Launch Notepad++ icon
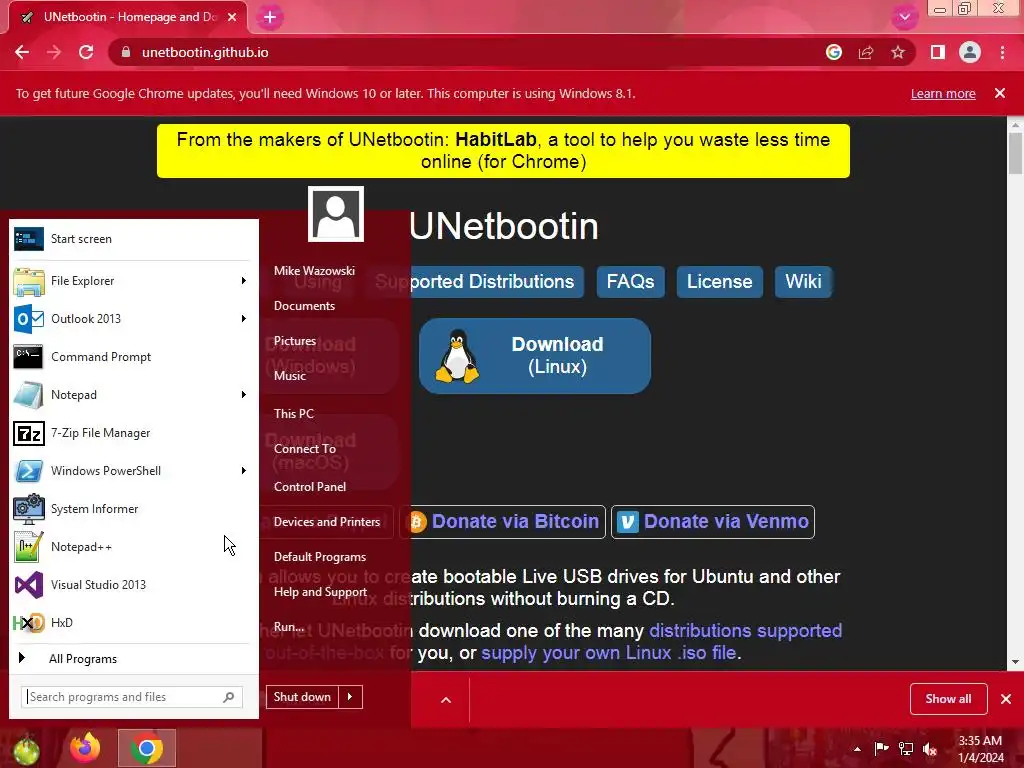1024x768 pixels. tap(29, 547)
